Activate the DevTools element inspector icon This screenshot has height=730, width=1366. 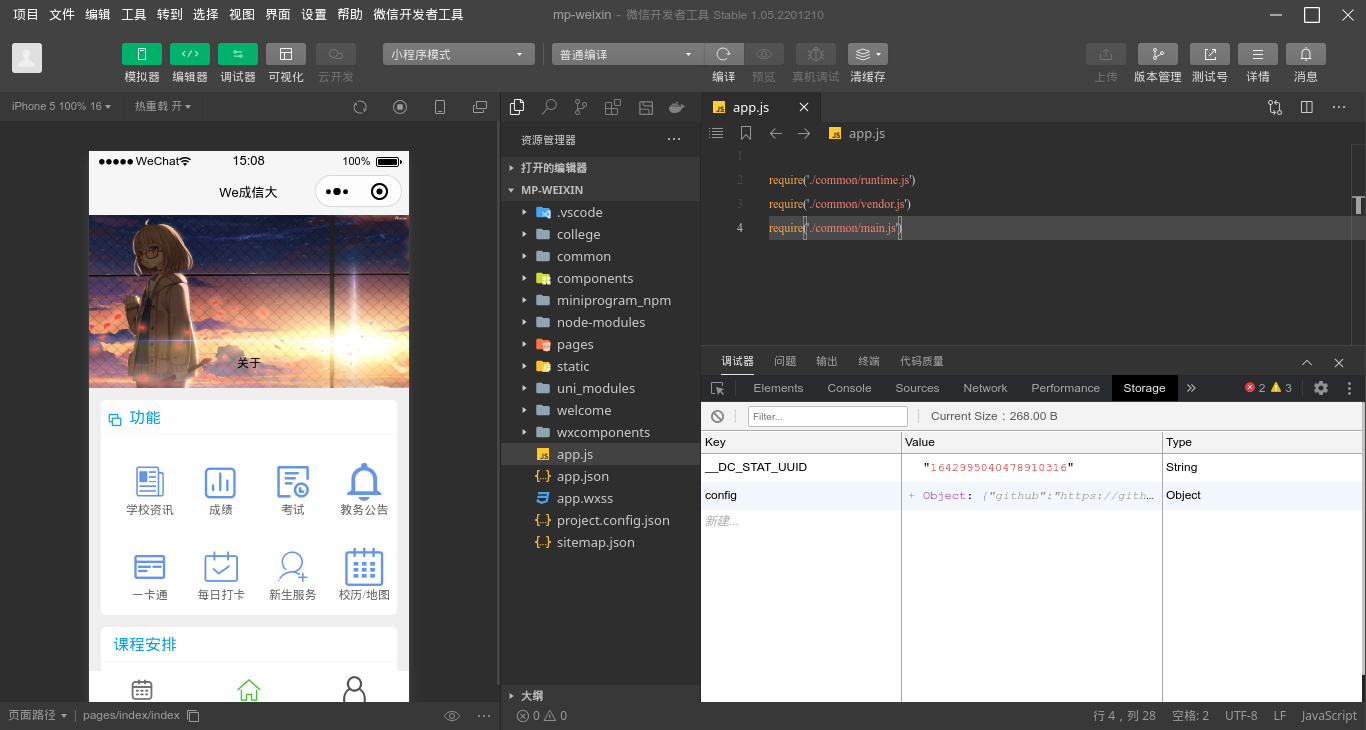click(717, 388)
